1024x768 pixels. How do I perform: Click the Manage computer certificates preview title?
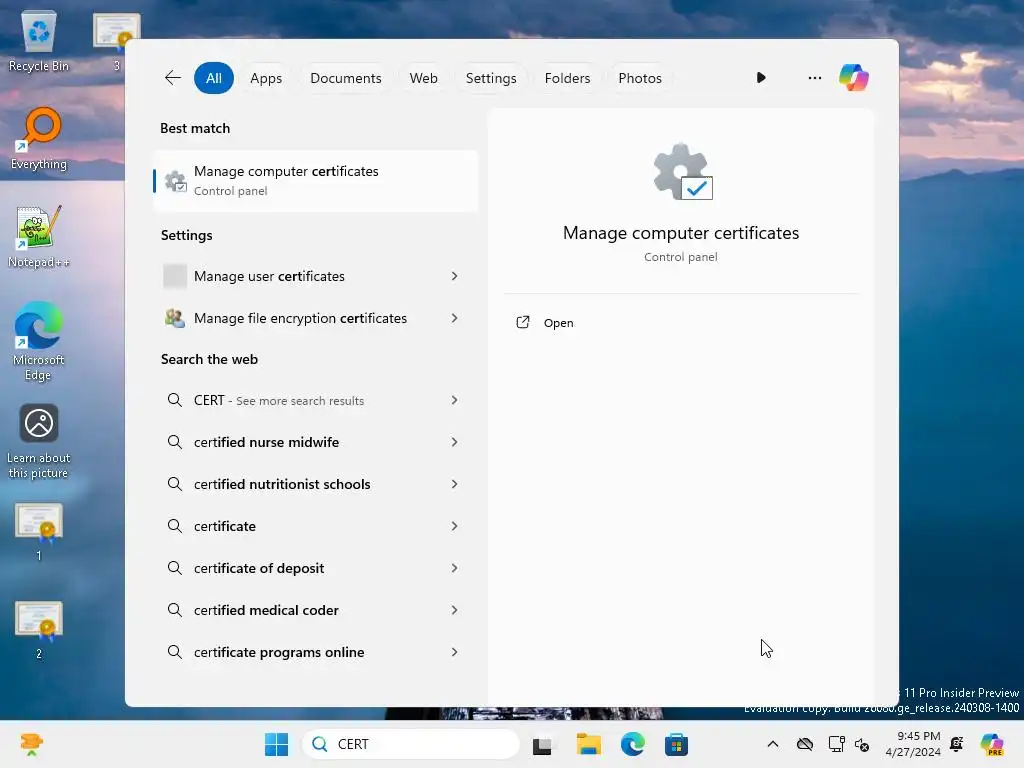(681, 233)
